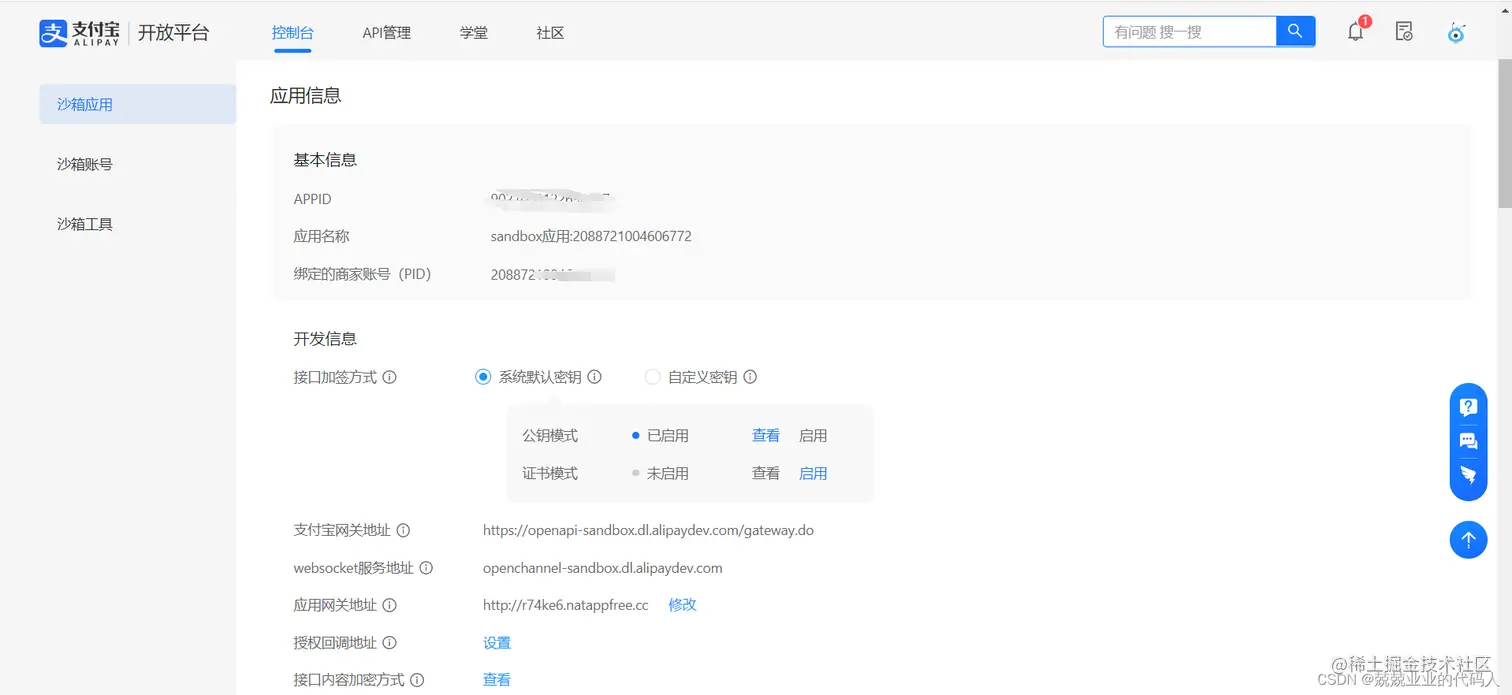
Task: Click the 有问题 搜一搜 search field
Action: (1190, 32)
